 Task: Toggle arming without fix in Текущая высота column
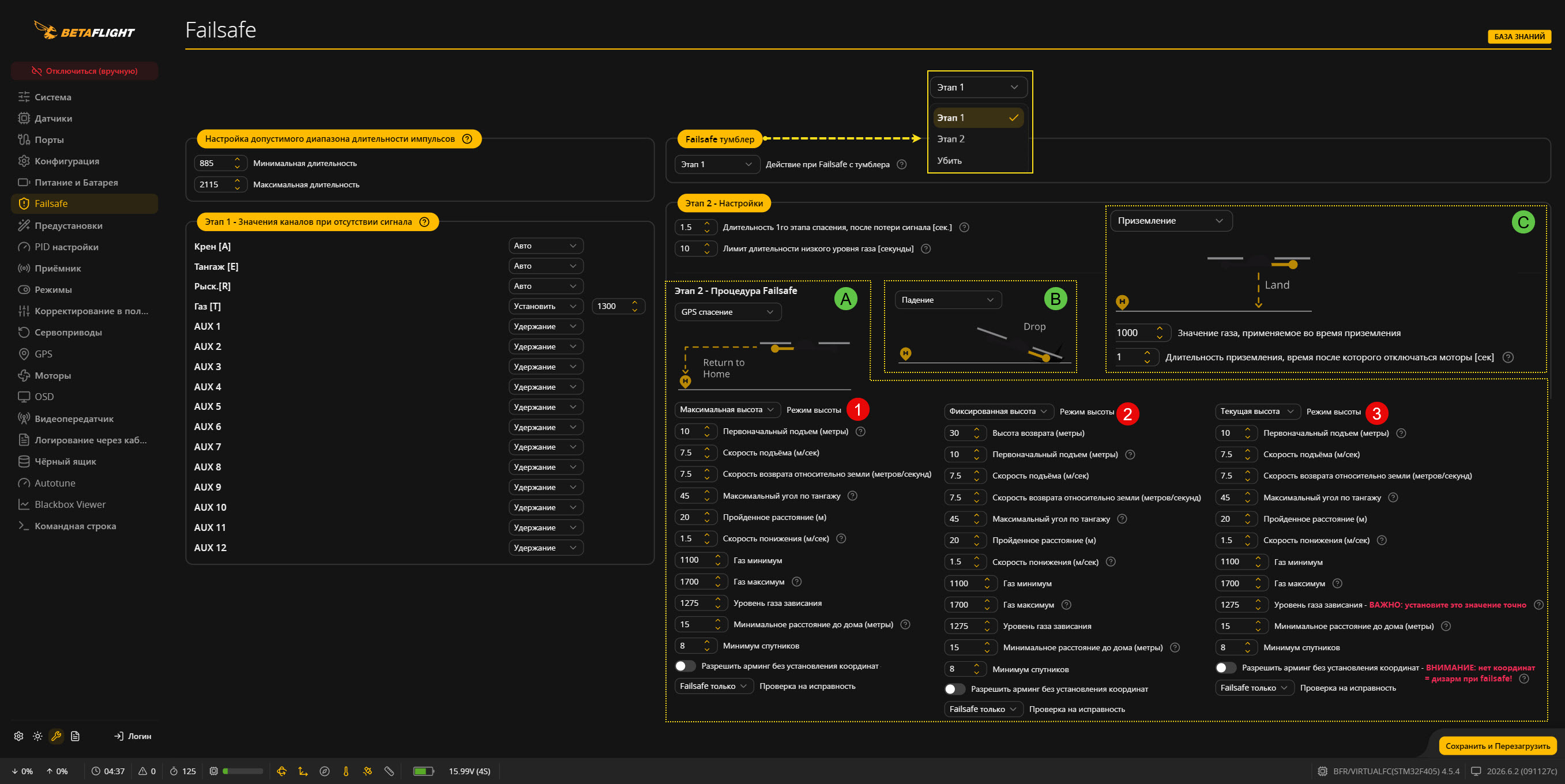pyautogui.click(x=1226, y=668)
